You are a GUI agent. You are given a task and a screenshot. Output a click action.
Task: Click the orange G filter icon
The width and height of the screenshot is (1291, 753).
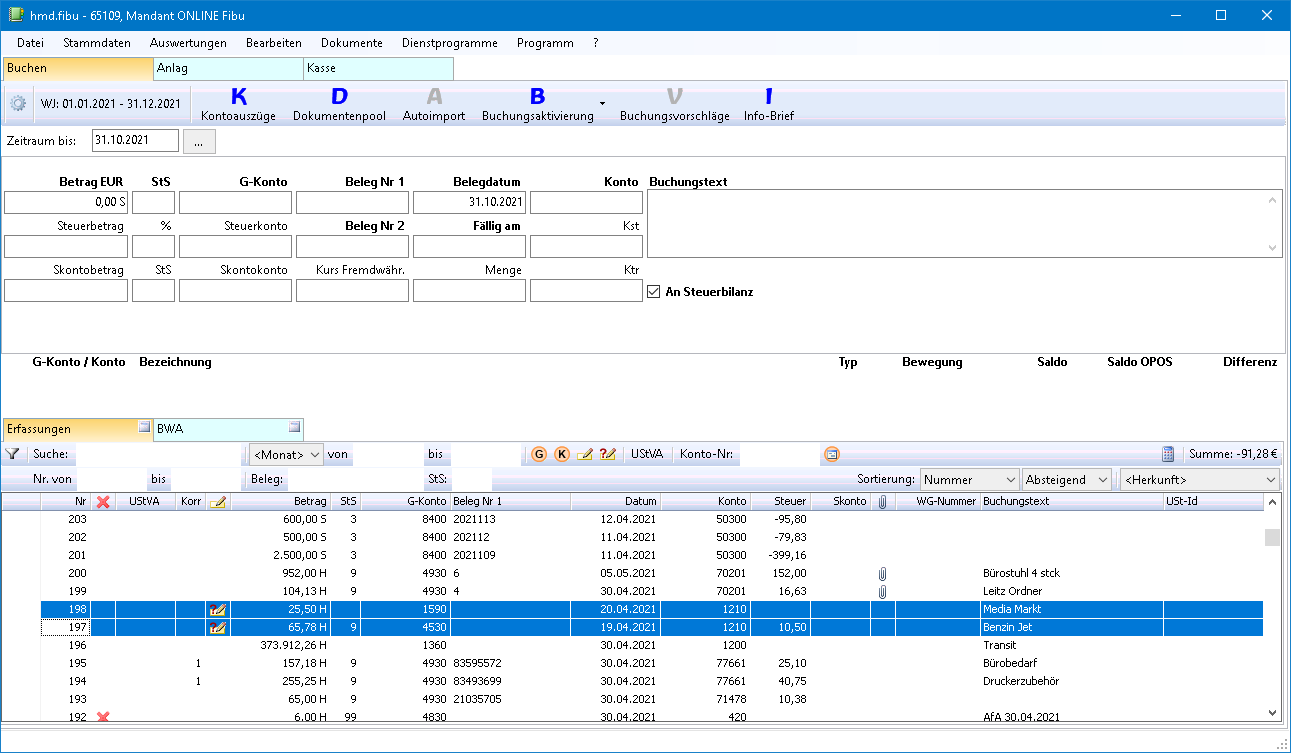click(x=540, y=454)
